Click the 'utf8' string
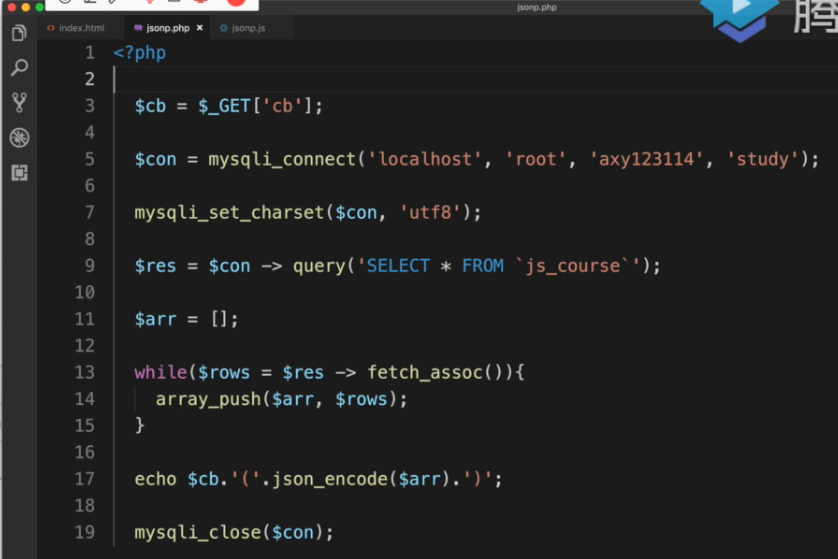Screen dimensions: 838x559 pyautogui.click(x=430, y=213)
